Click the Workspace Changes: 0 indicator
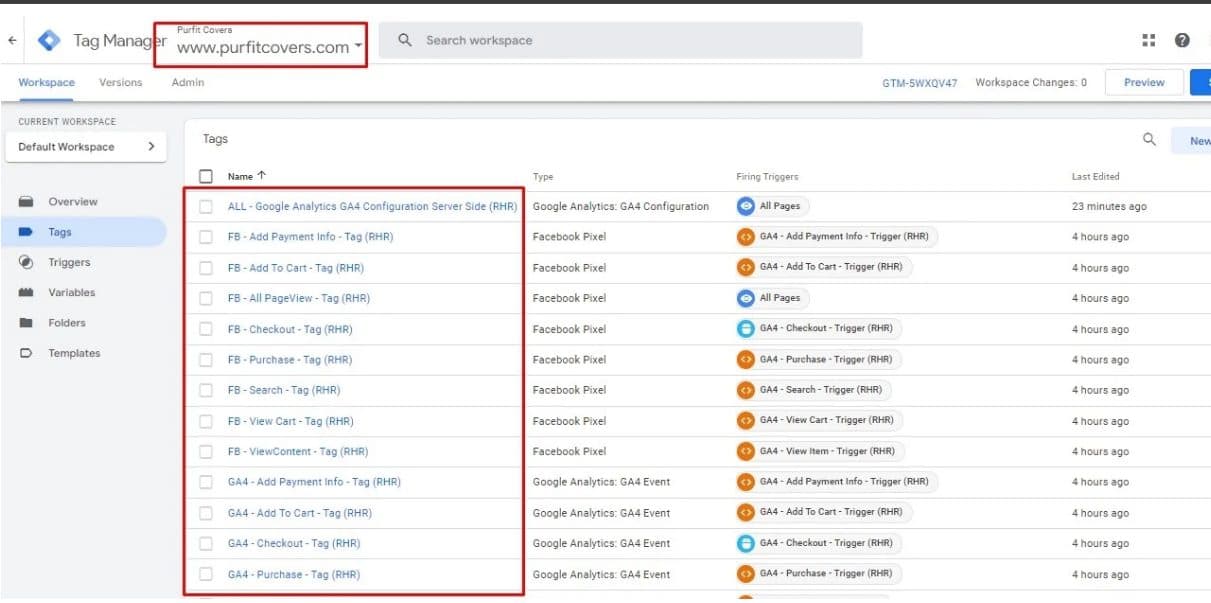Image resolution: width=1211 pixels, height=603 pixels. point(1031,83)
